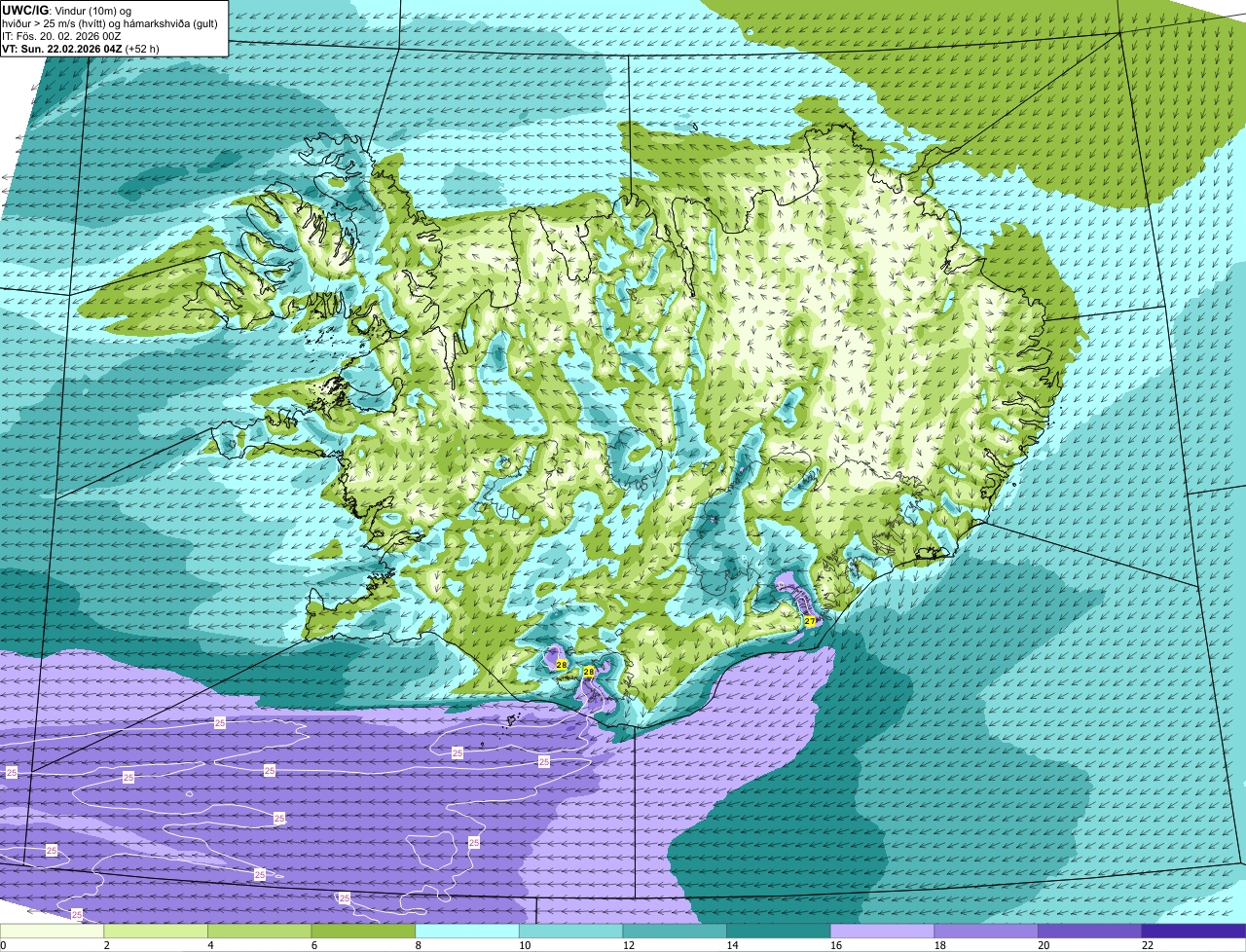Select the 16–18 m/s lavender legend swatch
1246x952 pixels.
882,931
